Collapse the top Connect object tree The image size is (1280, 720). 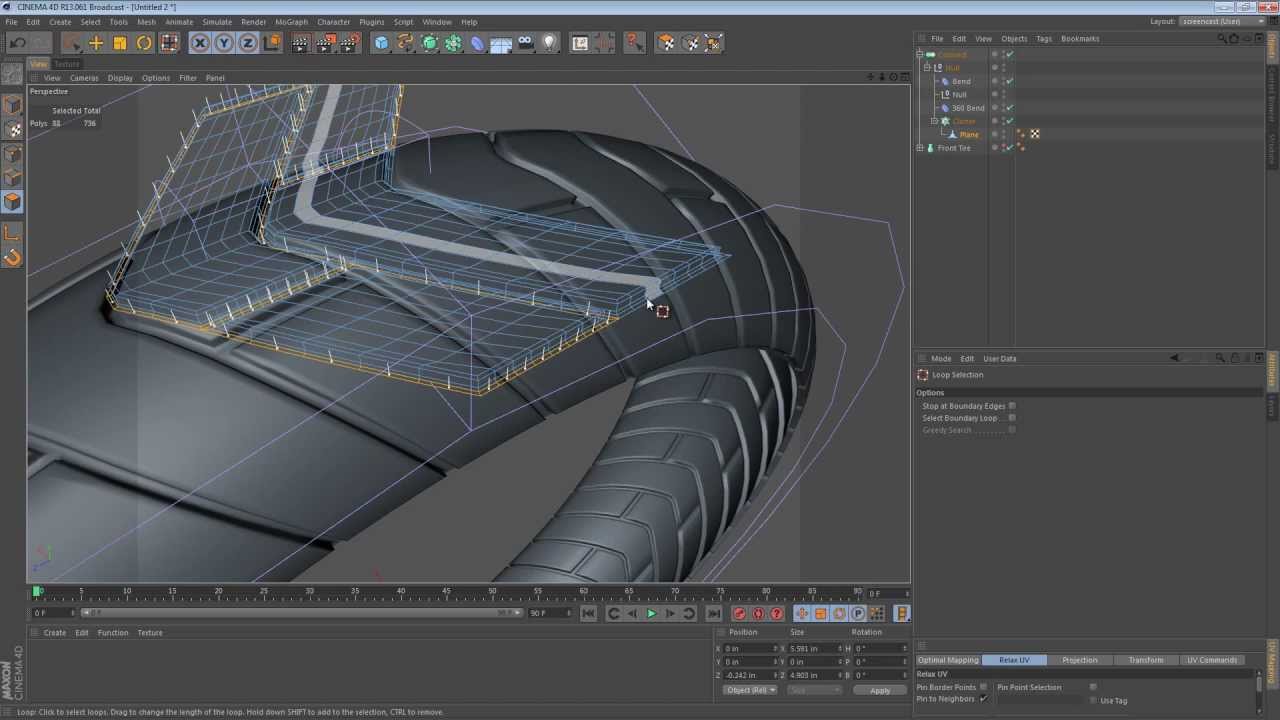920,55
